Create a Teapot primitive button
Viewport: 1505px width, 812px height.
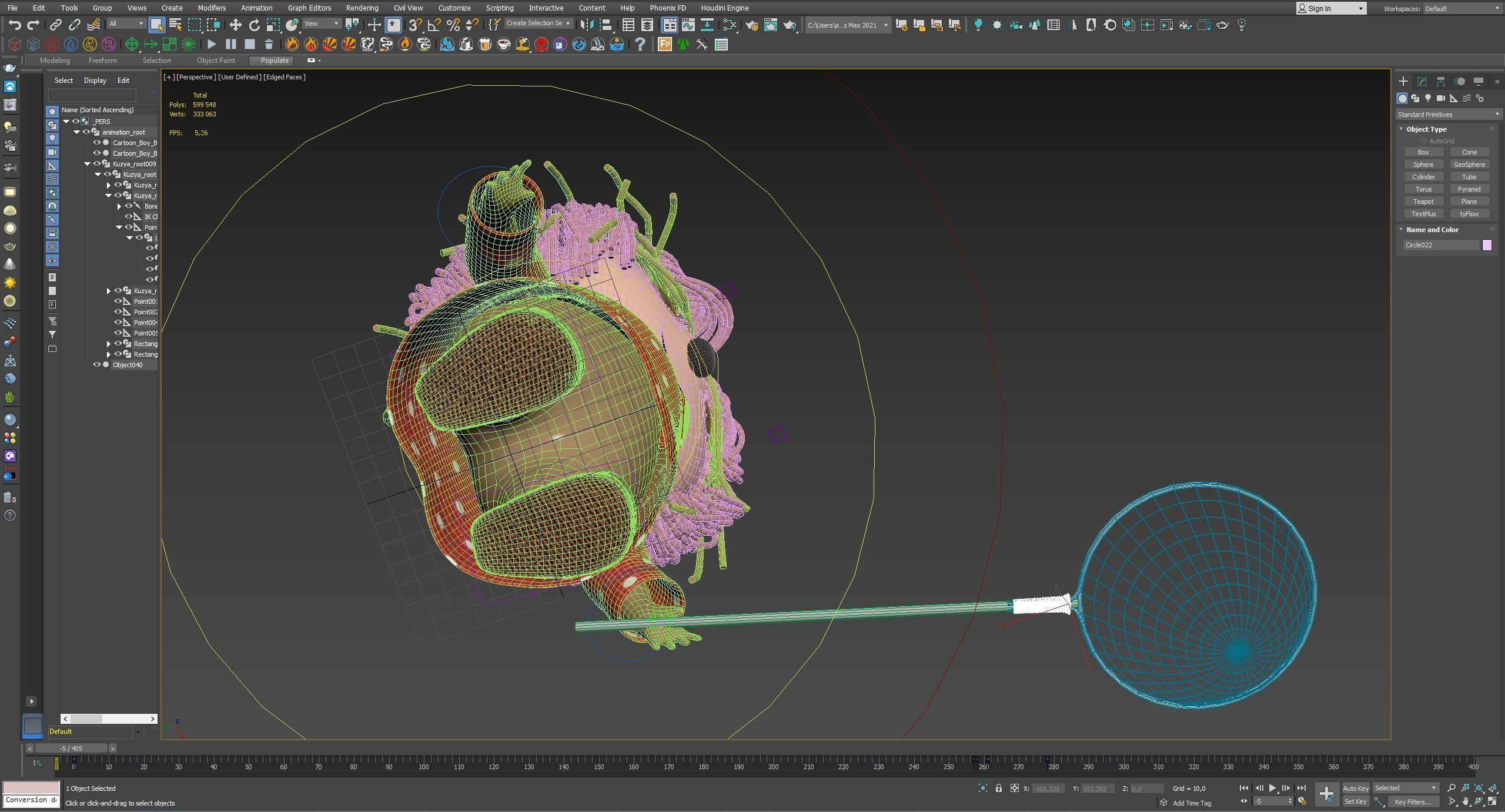pos(1423,201)
